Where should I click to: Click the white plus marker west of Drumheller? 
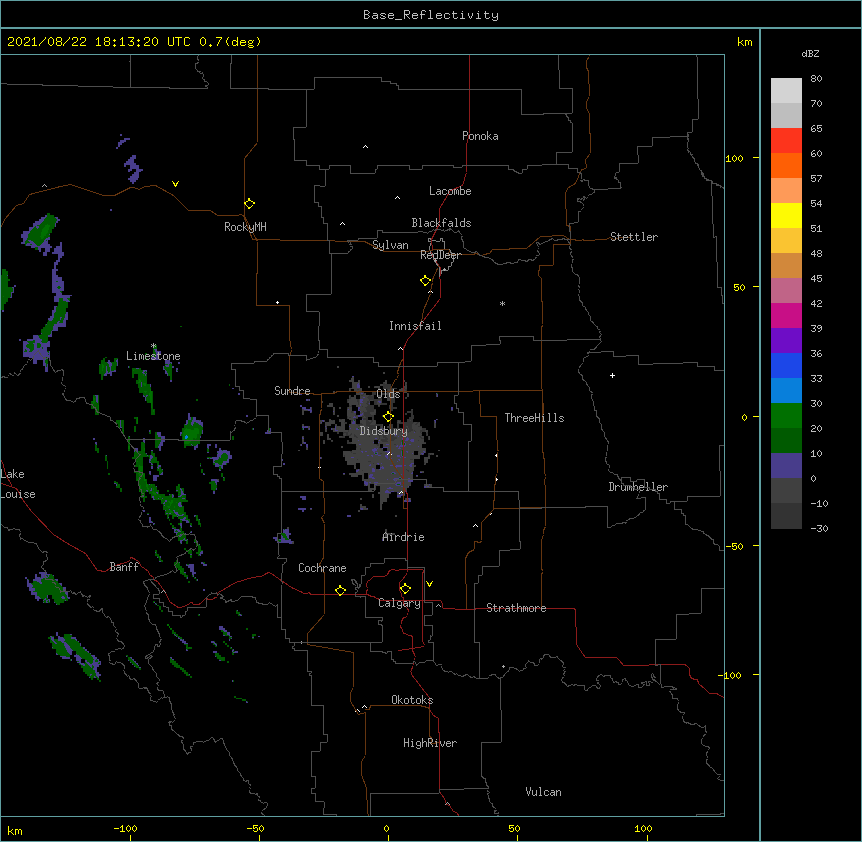click(x=612, y=375)
